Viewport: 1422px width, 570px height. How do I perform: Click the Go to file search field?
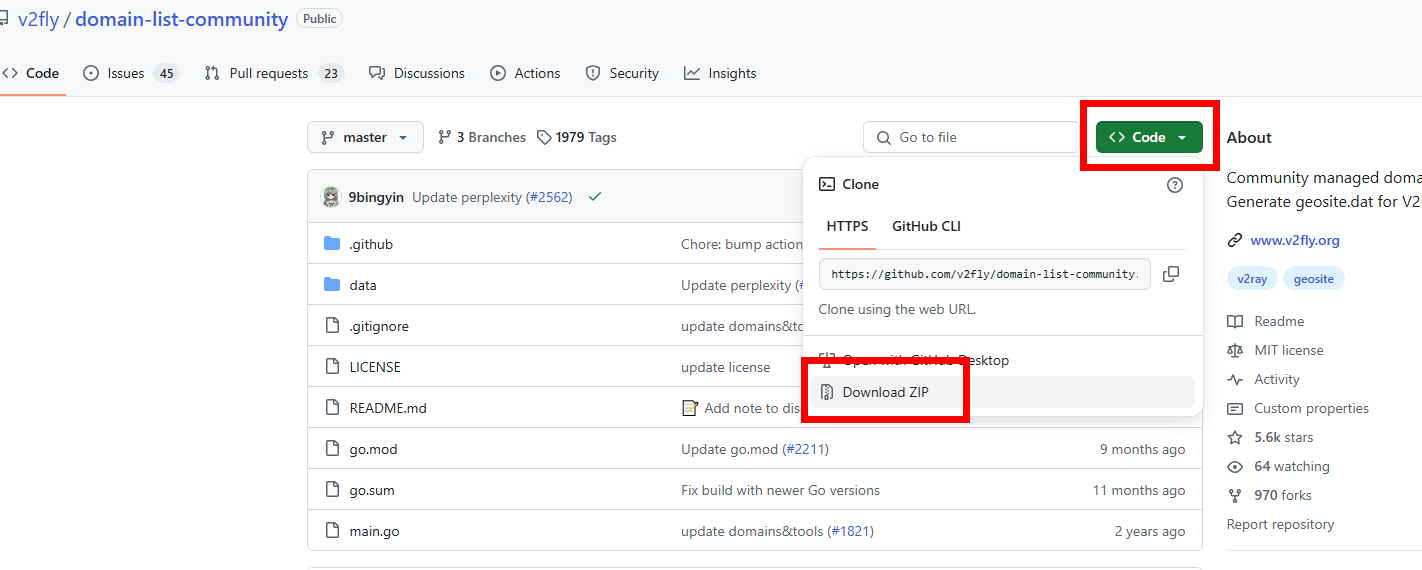tap(972, 137)
